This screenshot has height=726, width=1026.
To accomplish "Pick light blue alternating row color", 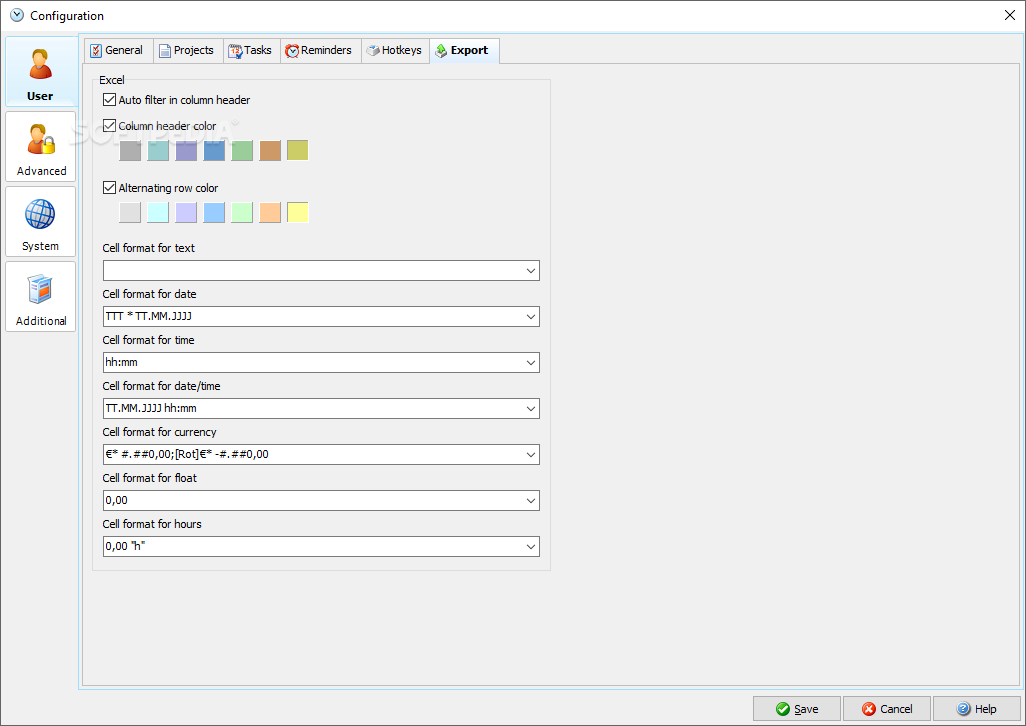I will 214,213.
